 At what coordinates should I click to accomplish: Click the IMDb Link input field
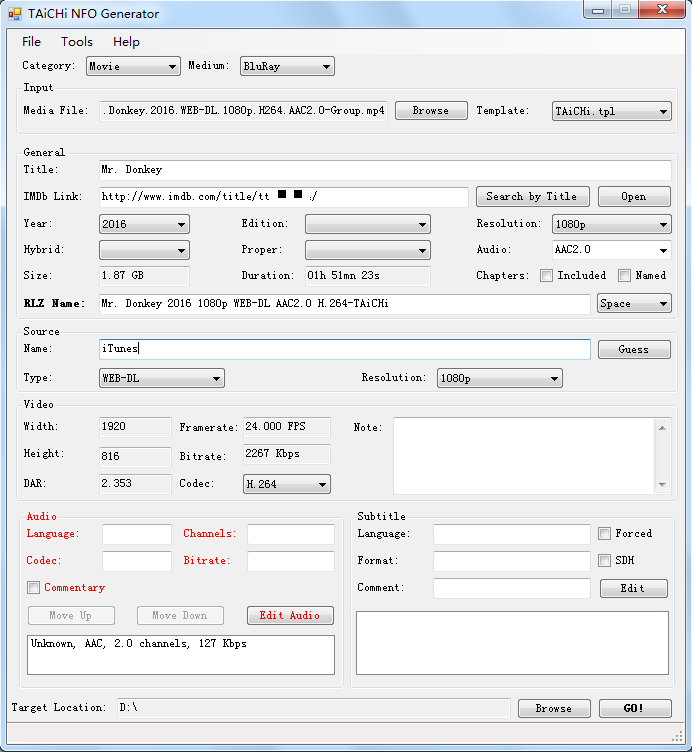283,197
